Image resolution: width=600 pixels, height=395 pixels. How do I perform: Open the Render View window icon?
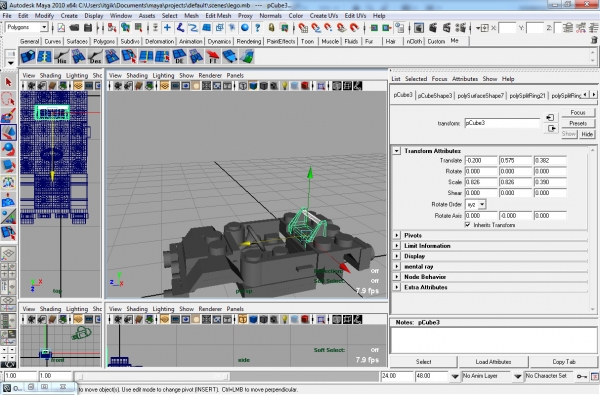419,28
